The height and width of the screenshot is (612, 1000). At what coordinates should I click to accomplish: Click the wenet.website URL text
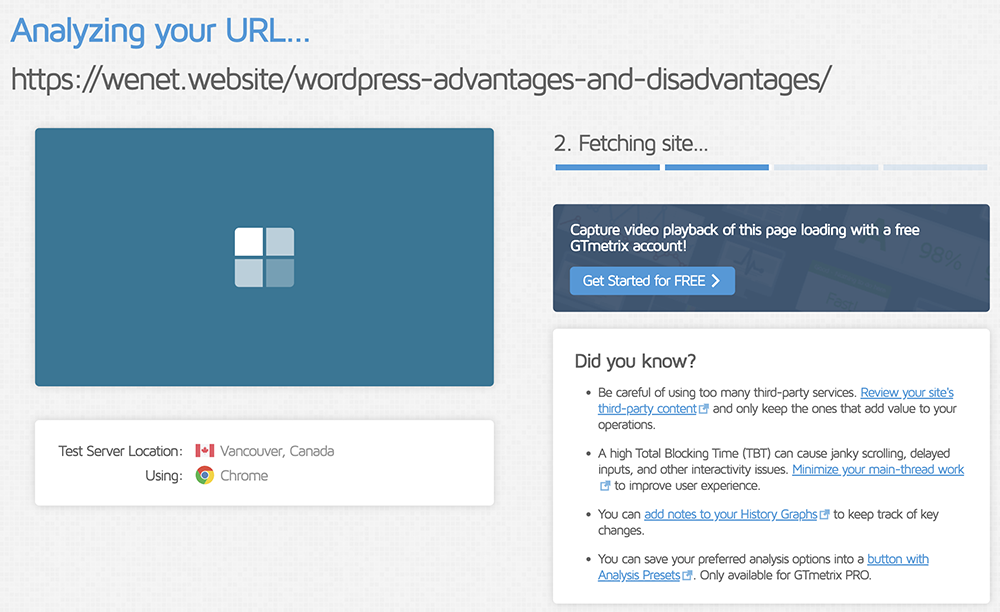pos(421,80)
